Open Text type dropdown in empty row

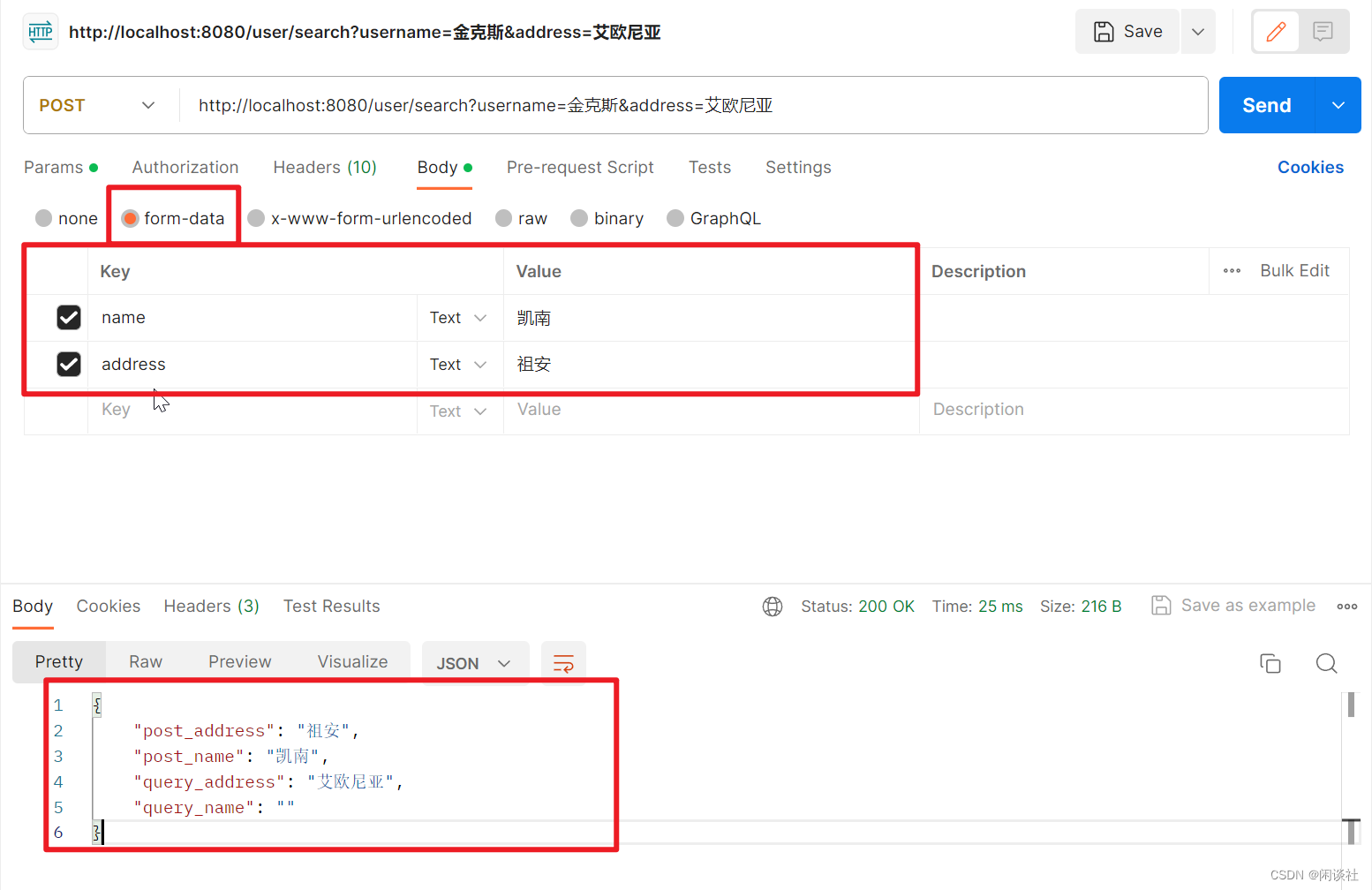[458, 411]
